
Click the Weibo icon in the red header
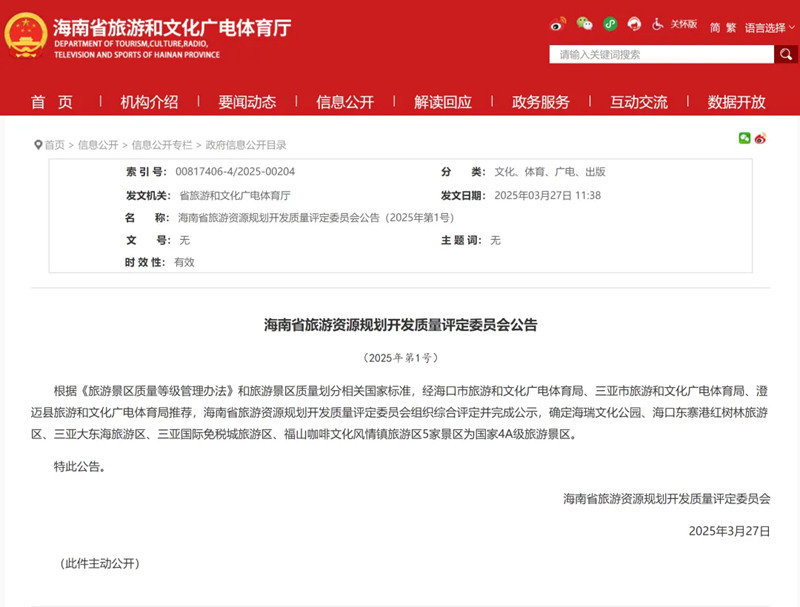point(558,25)
